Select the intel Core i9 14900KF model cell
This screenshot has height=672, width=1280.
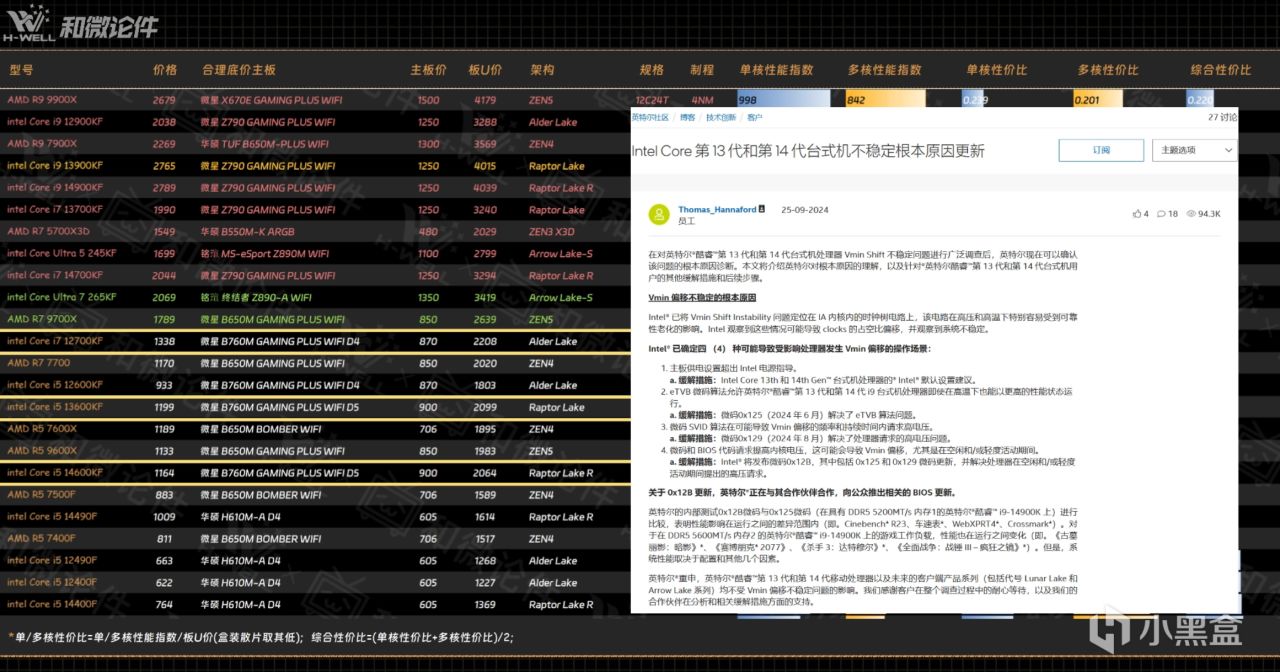click(55, 188)
